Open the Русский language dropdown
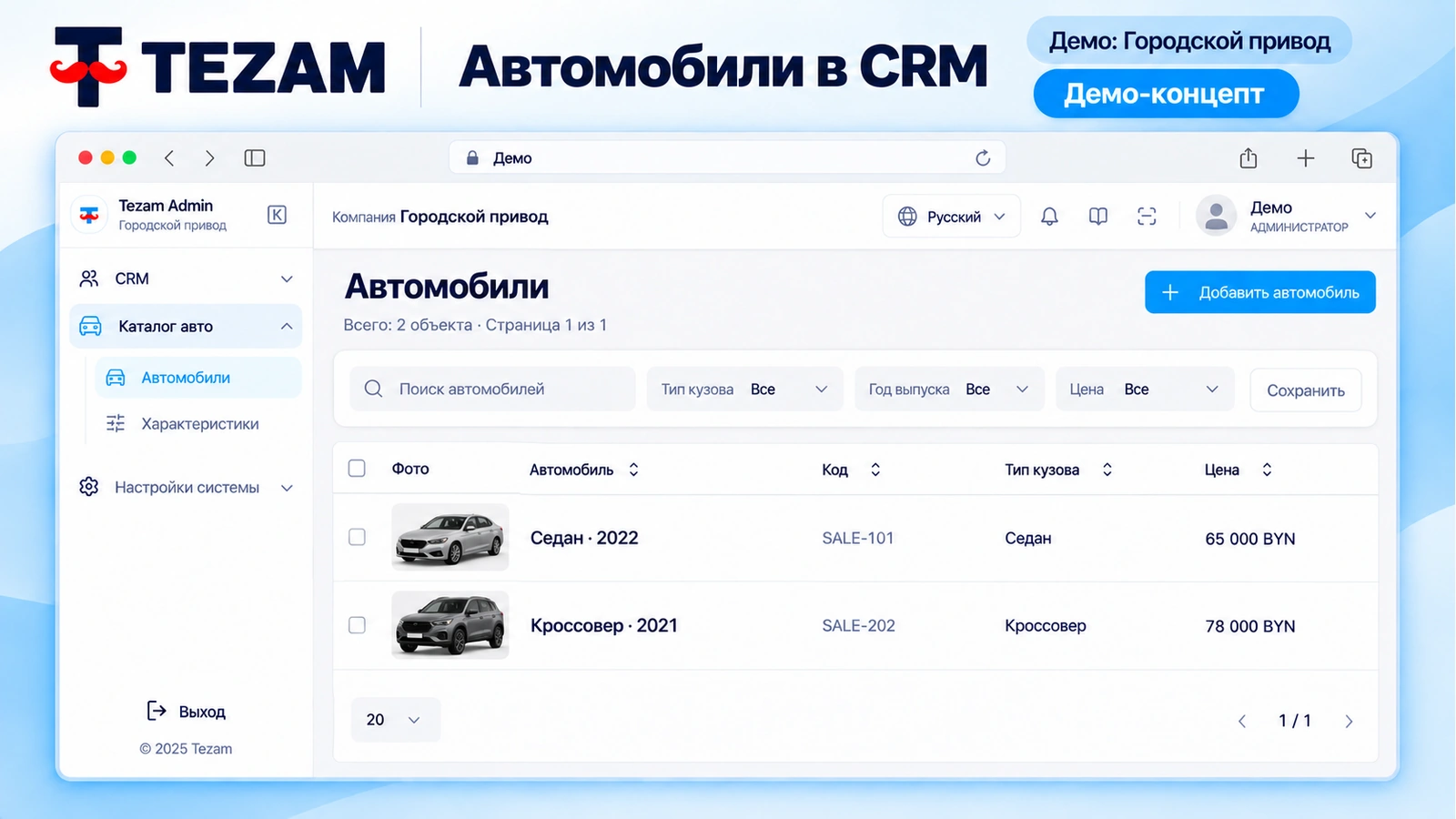1456x819 pixels. (x=952, y=217)
